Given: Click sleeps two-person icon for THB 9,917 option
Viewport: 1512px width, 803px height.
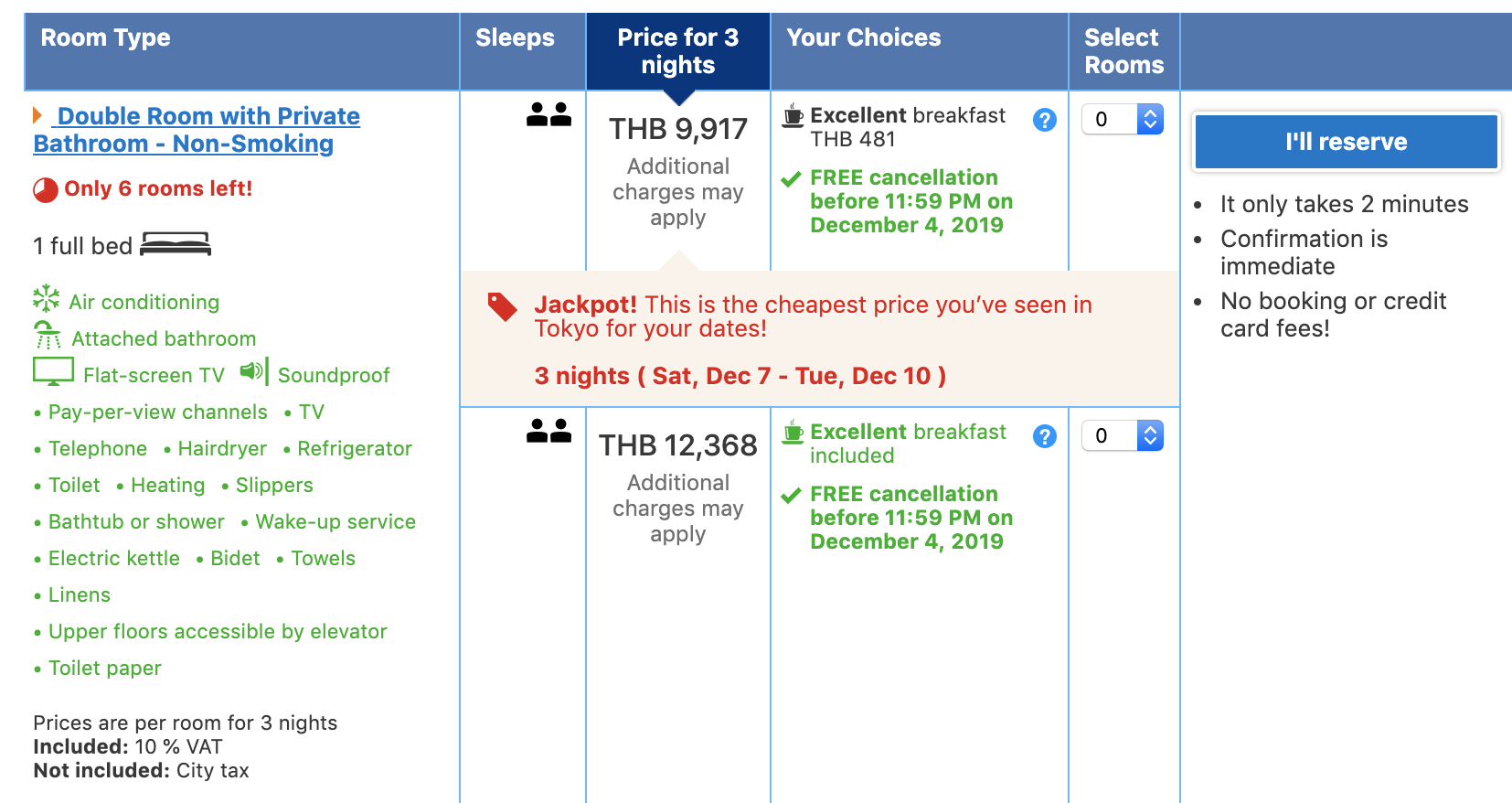Looking at the screenshot, I should (x=548, y=114).
